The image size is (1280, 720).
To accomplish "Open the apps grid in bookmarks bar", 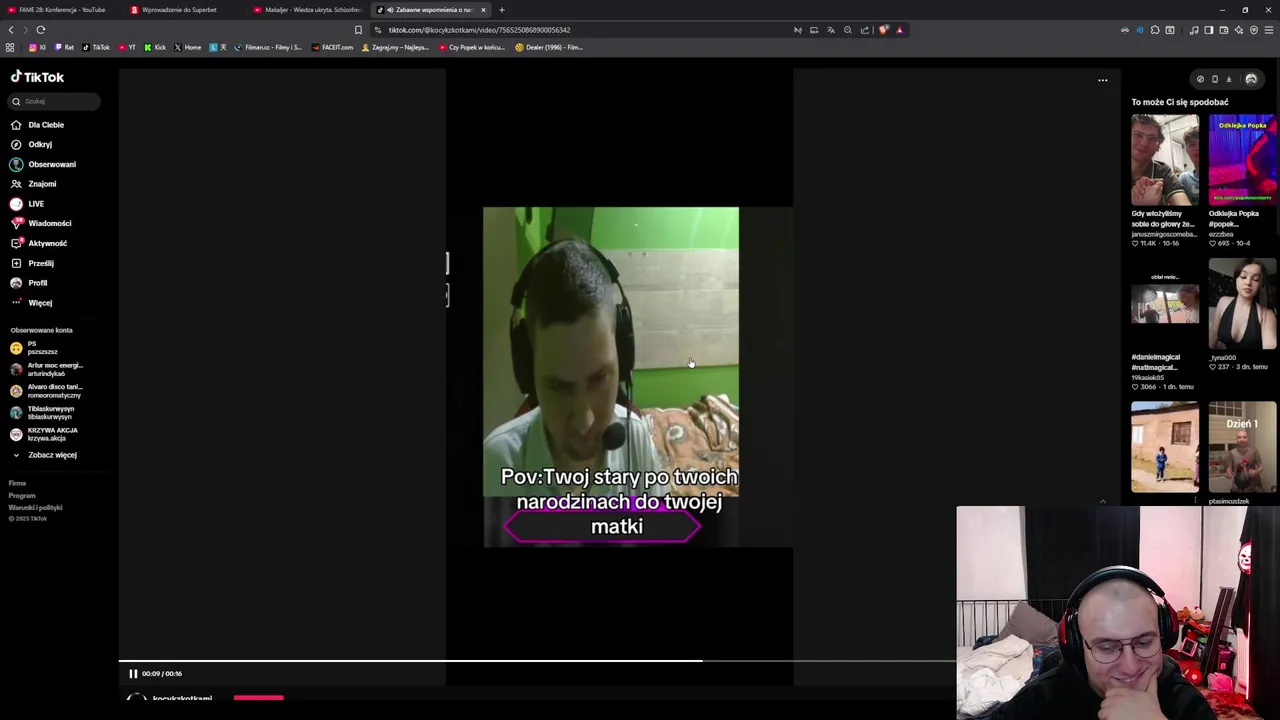I will coord(10,47).
